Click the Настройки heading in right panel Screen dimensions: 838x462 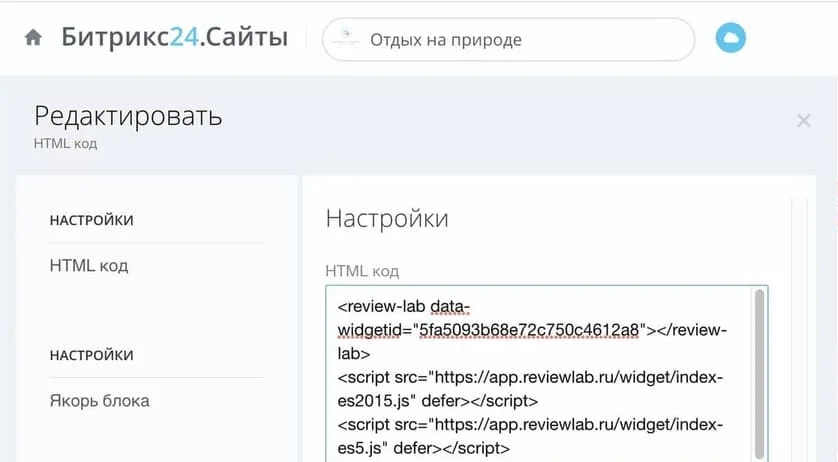[387, 219]
